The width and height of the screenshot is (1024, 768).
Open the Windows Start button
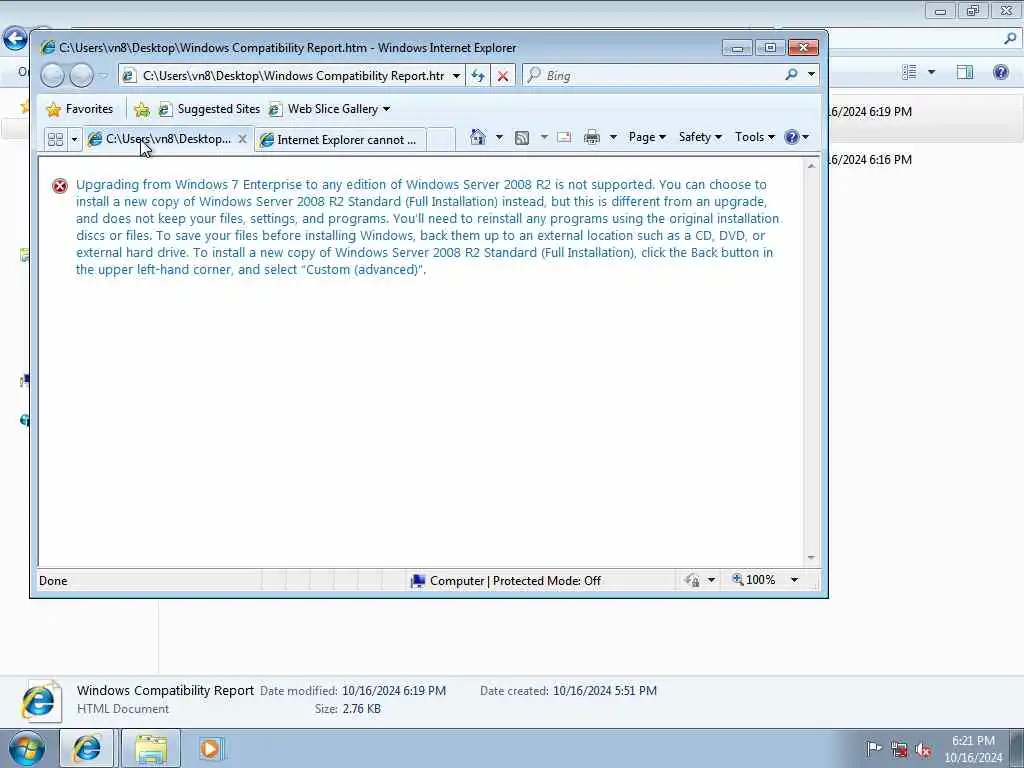(27, 748)
